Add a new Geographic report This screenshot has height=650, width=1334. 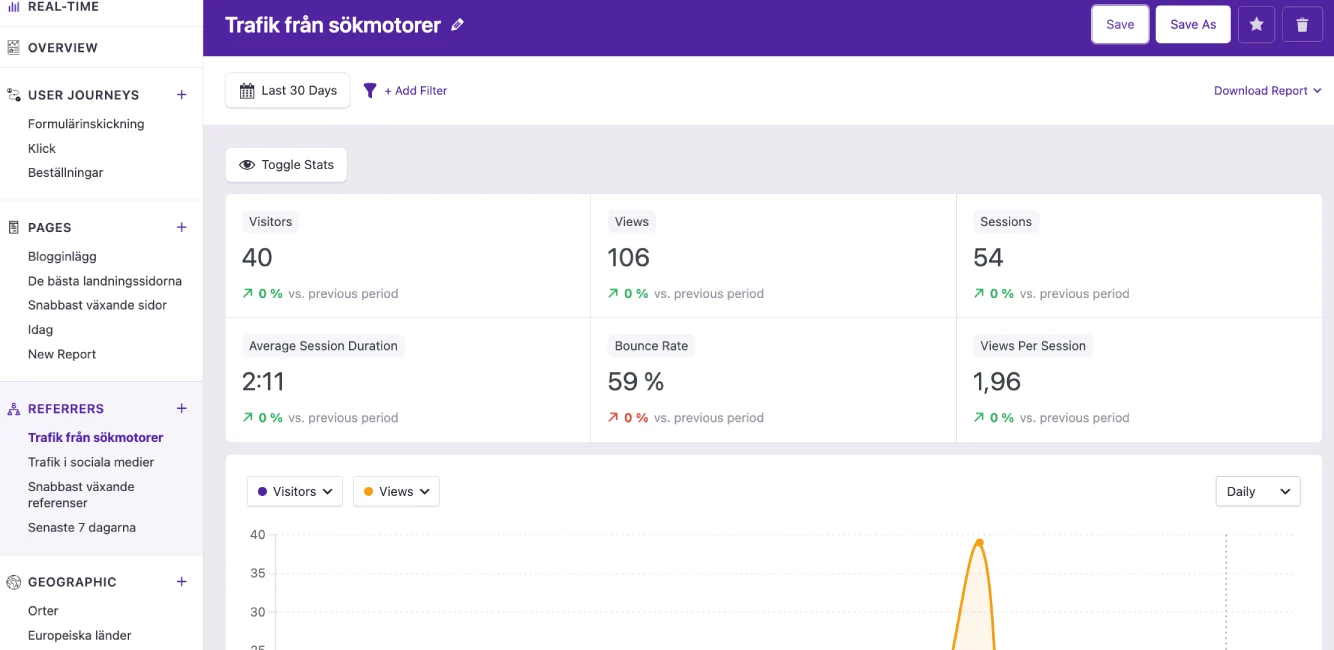click(x=182, y=581)
